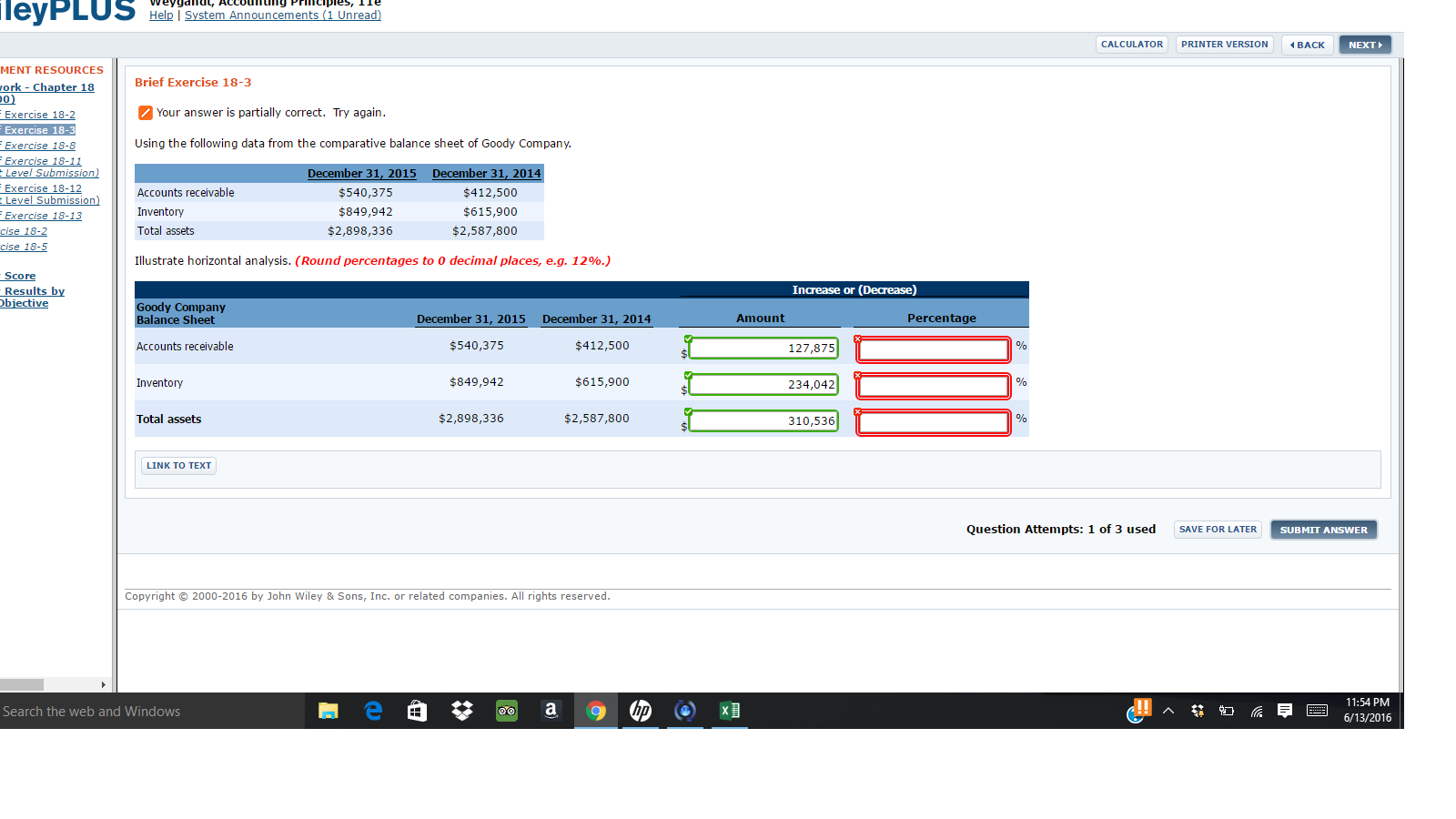1456x819 pixels.
Task: Open Exercise 18-13 in the sidebar
Action: click(41, 216)
